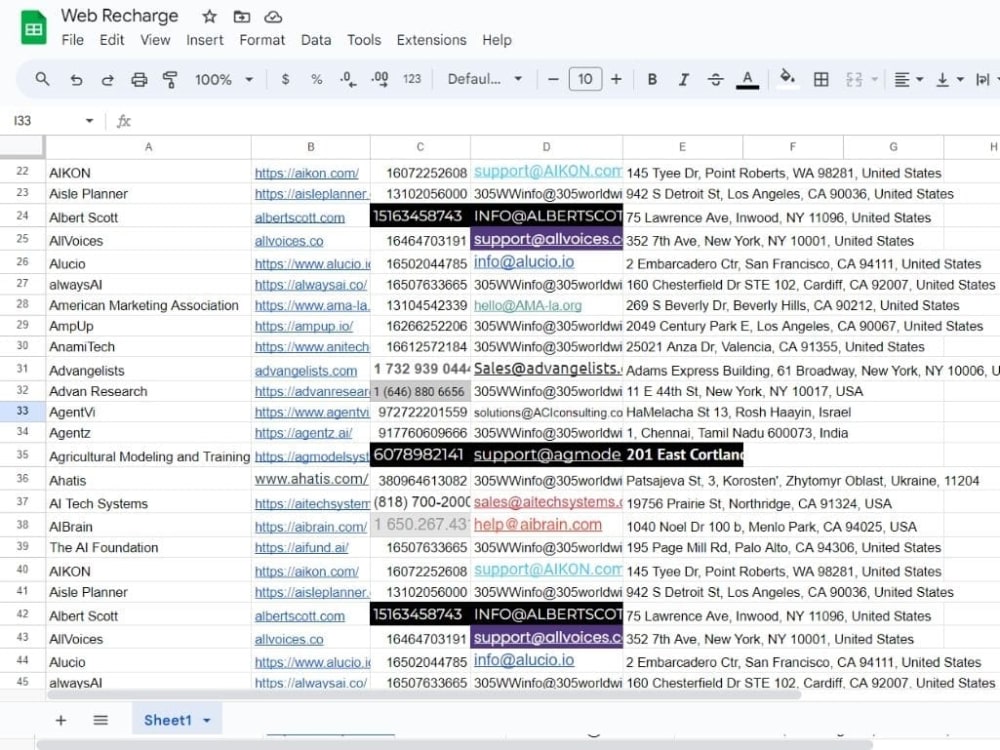The height and width of the screenshot is (750, 1000).
Task: Select column E header
Action: (682, 147)
